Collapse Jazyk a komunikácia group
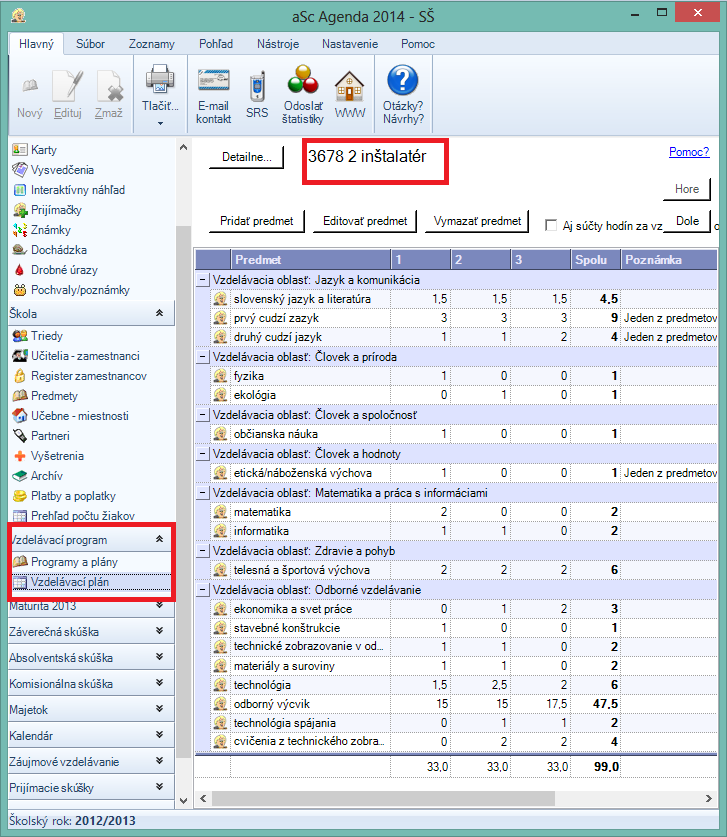Screen dimensions: 727x837 point(202,280)
